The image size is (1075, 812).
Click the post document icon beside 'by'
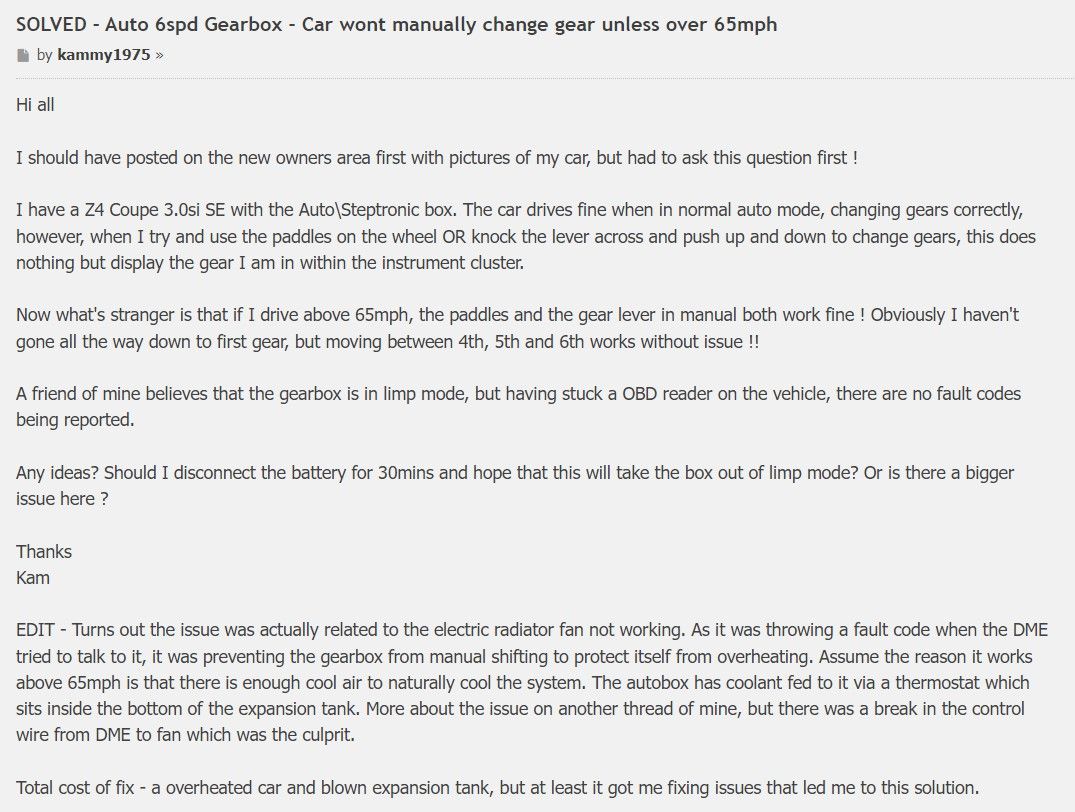coord(23,56)
